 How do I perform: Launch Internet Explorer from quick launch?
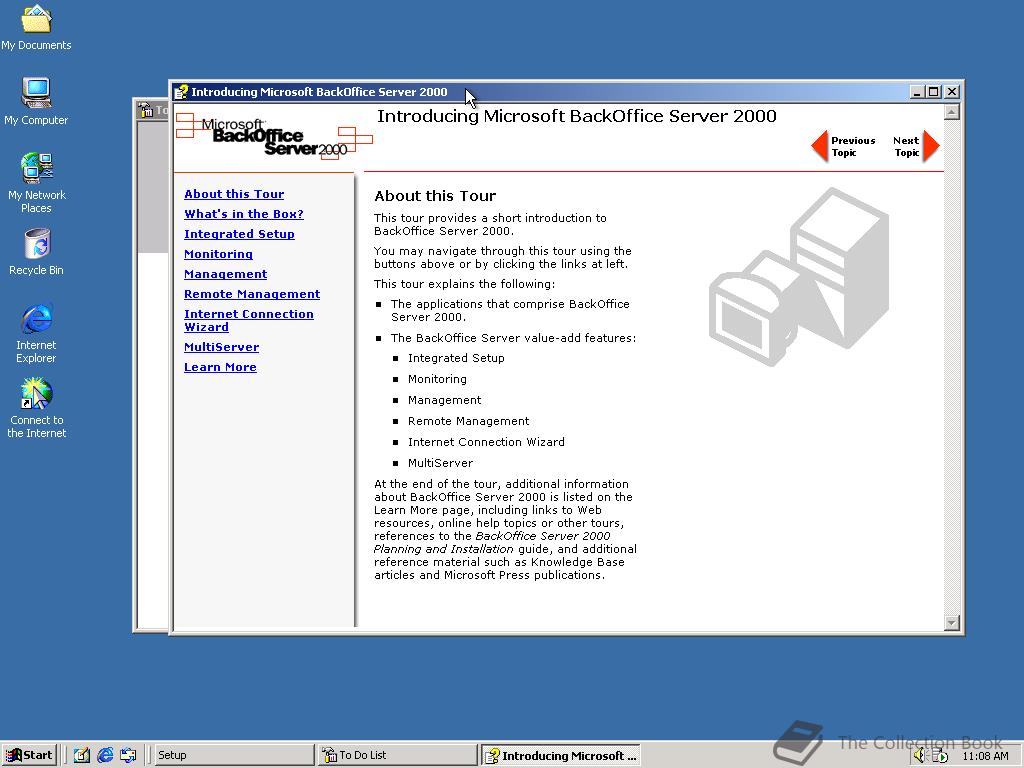[x=105, y=755]
